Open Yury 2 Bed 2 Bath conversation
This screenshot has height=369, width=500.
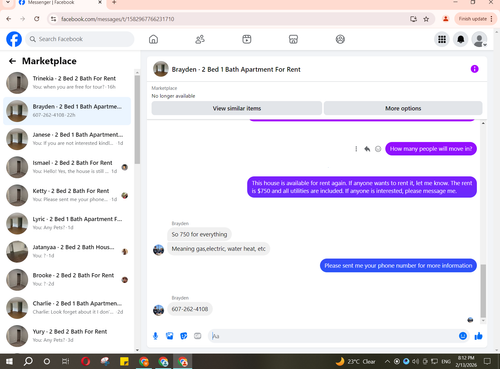point(67,336)
